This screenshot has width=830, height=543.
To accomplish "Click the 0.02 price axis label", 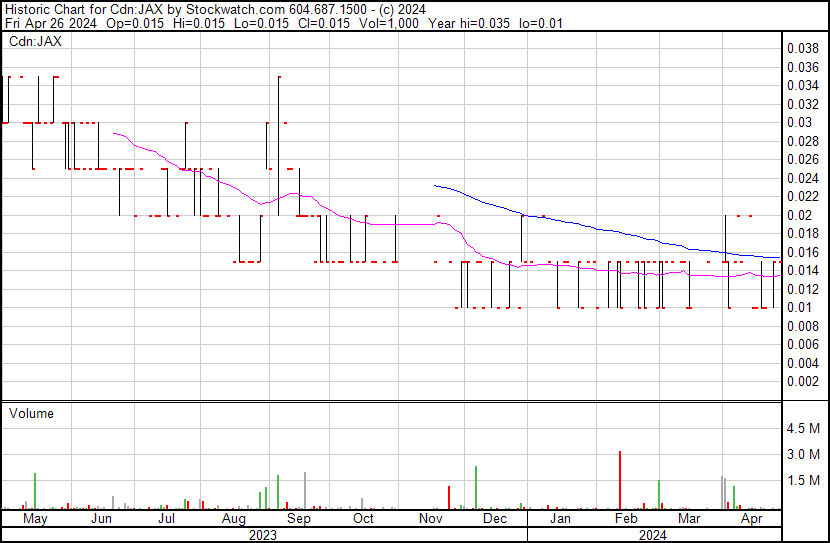I will click(800, 215).
